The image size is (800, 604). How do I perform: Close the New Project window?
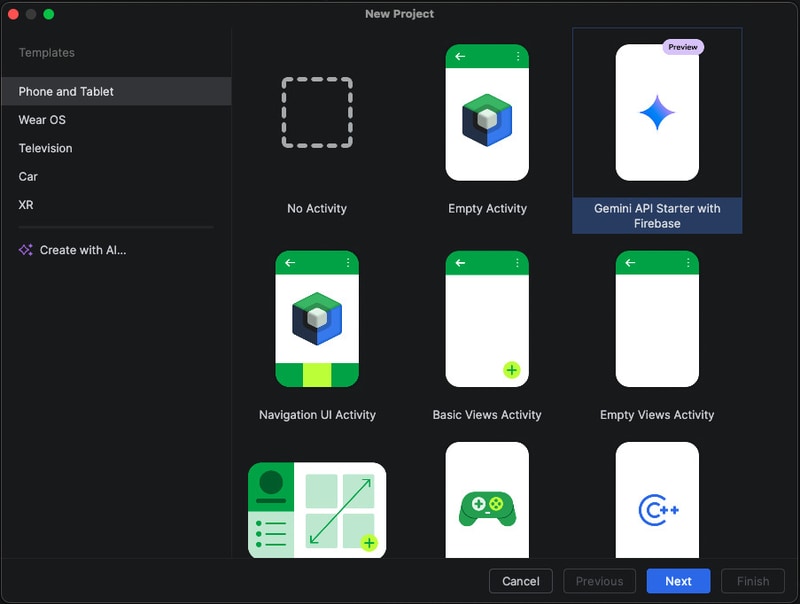[14, 14]
